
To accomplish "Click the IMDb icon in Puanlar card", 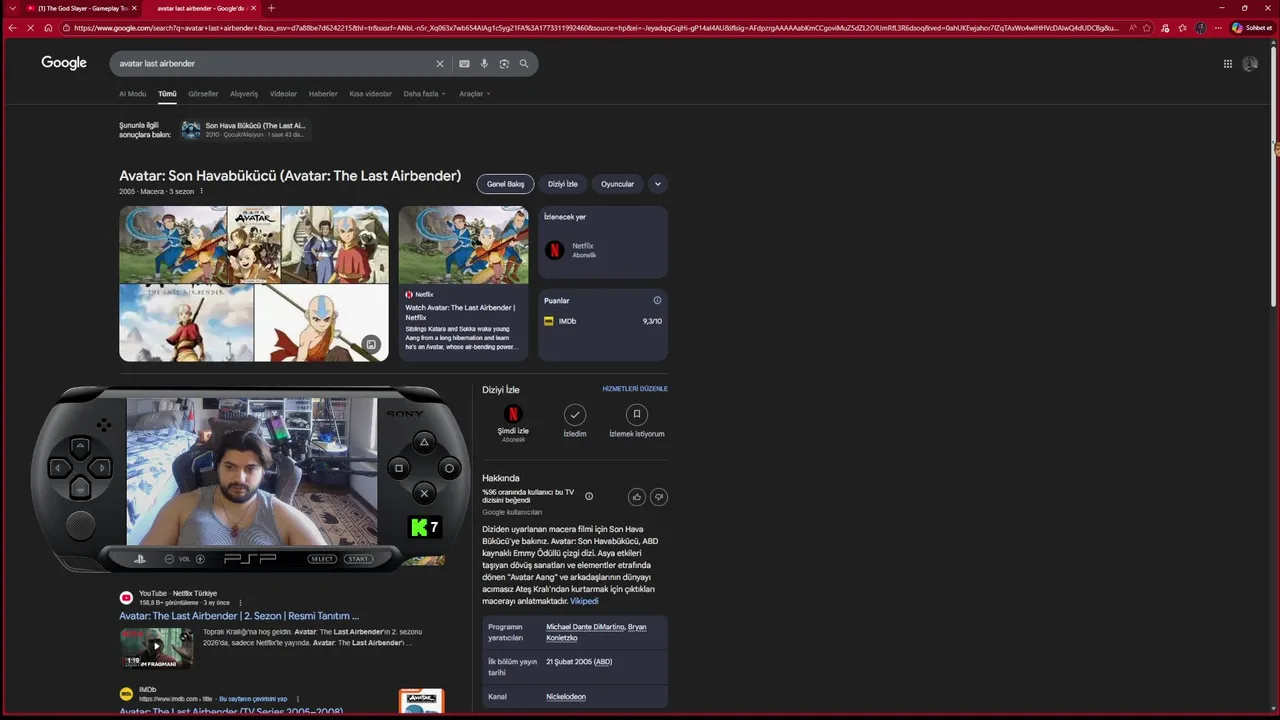I will coord(549,321).
